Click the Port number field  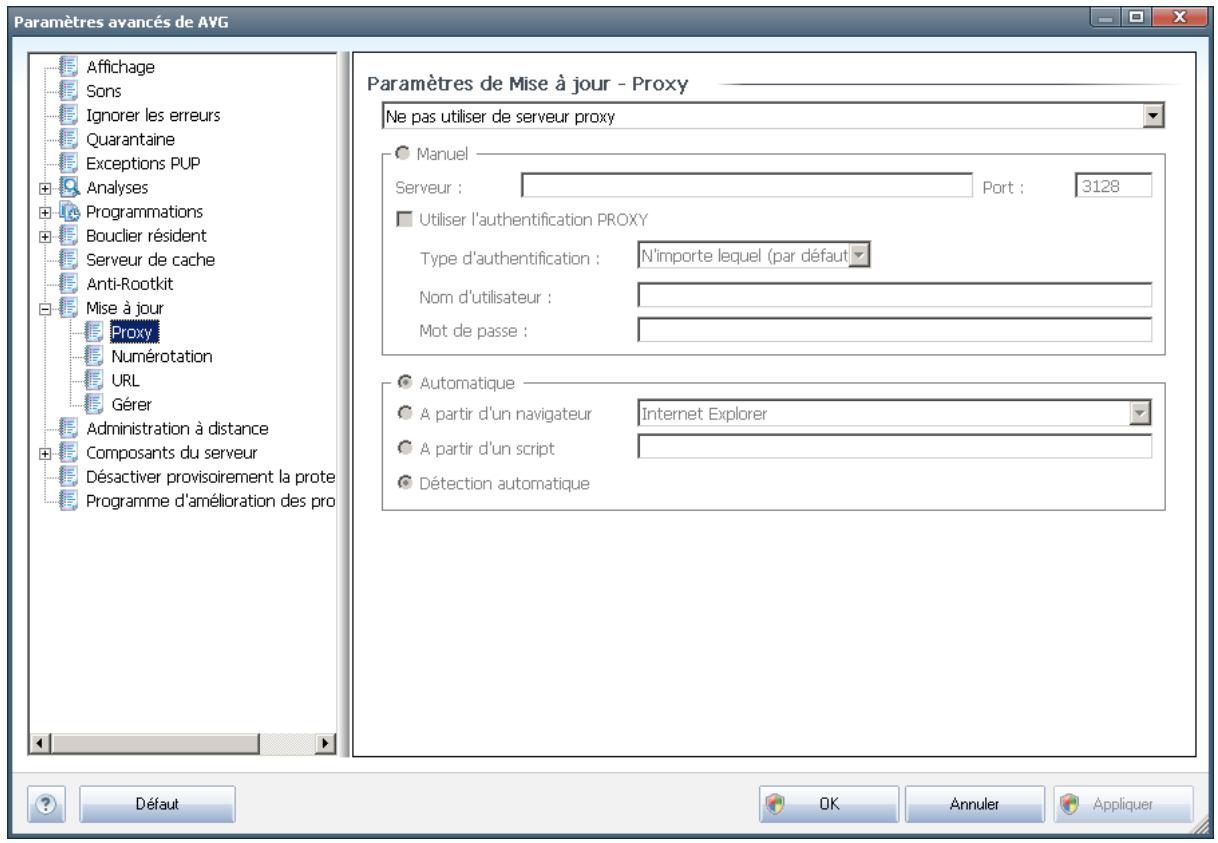coord(1113,185)
